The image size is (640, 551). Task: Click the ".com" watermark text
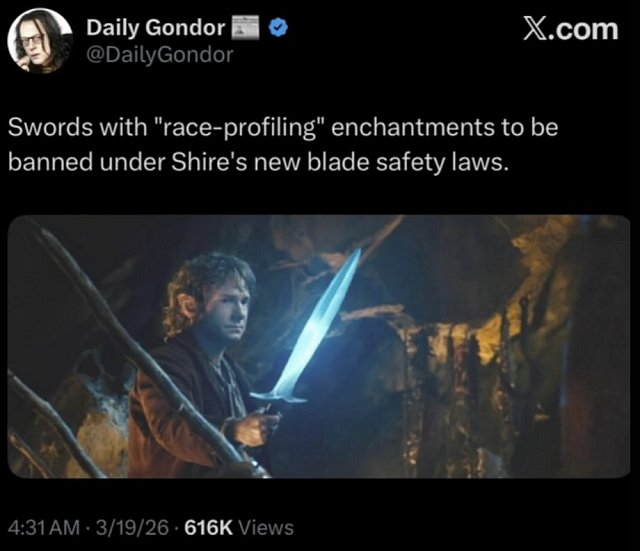point(583,30)
